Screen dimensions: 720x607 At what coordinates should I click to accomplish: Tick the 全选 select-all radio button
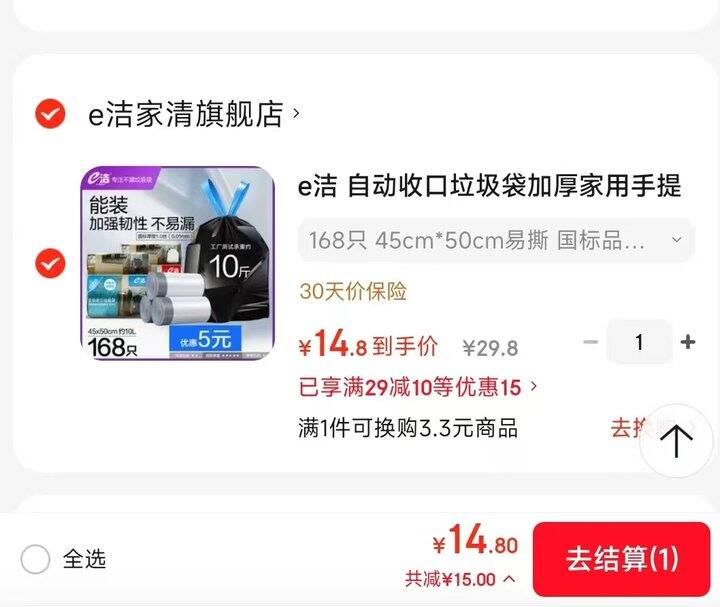click(35, 559)
